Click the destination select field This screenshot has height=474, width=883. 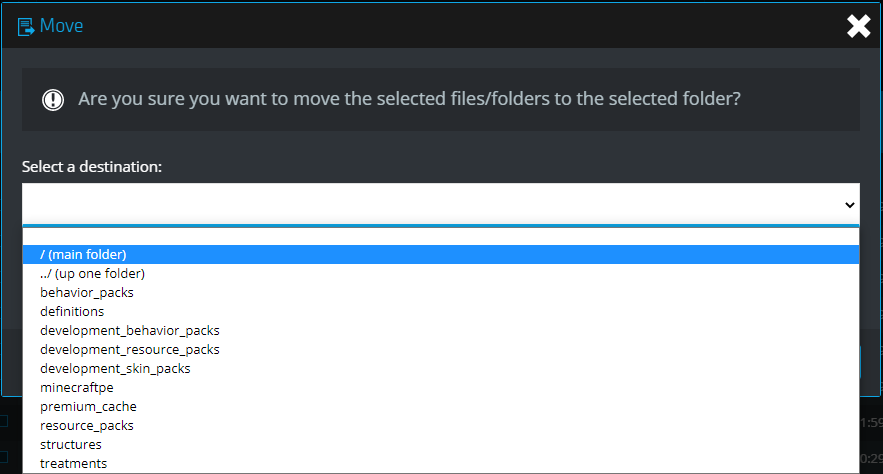pyautogui.click(x=441, y=204)
